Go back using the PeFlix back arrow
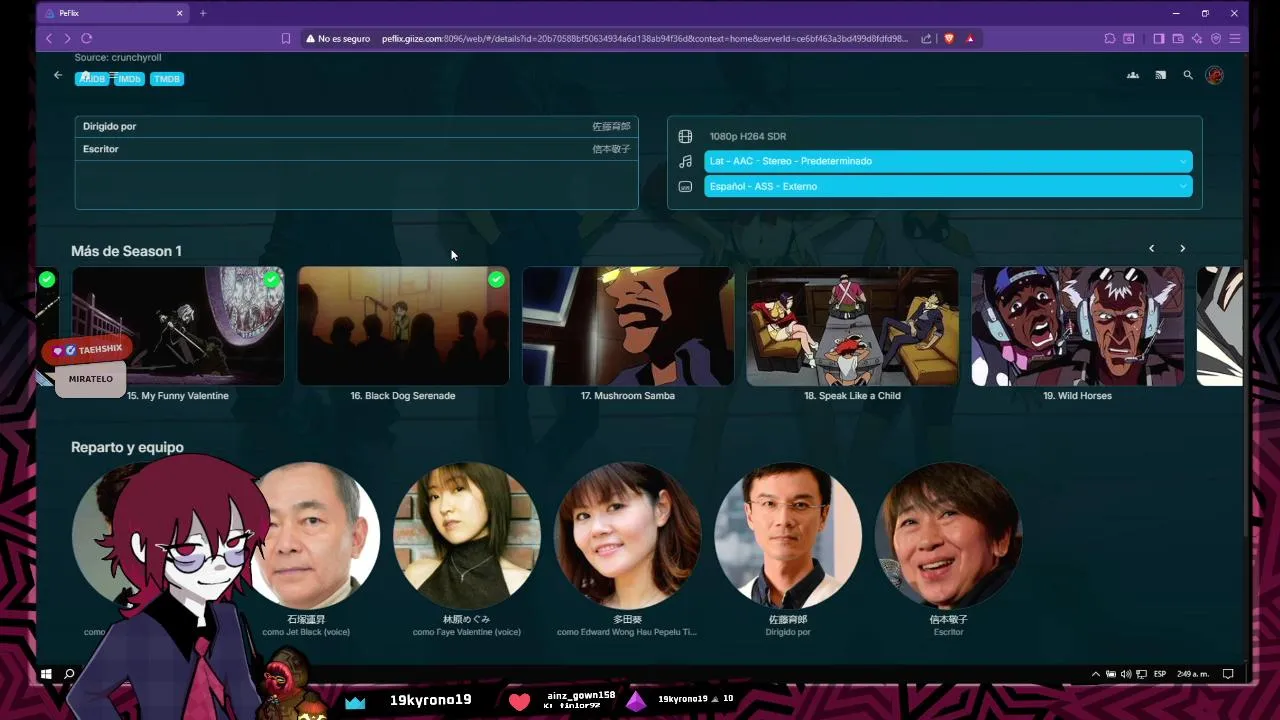The image size is (1280, 720). 57,75
